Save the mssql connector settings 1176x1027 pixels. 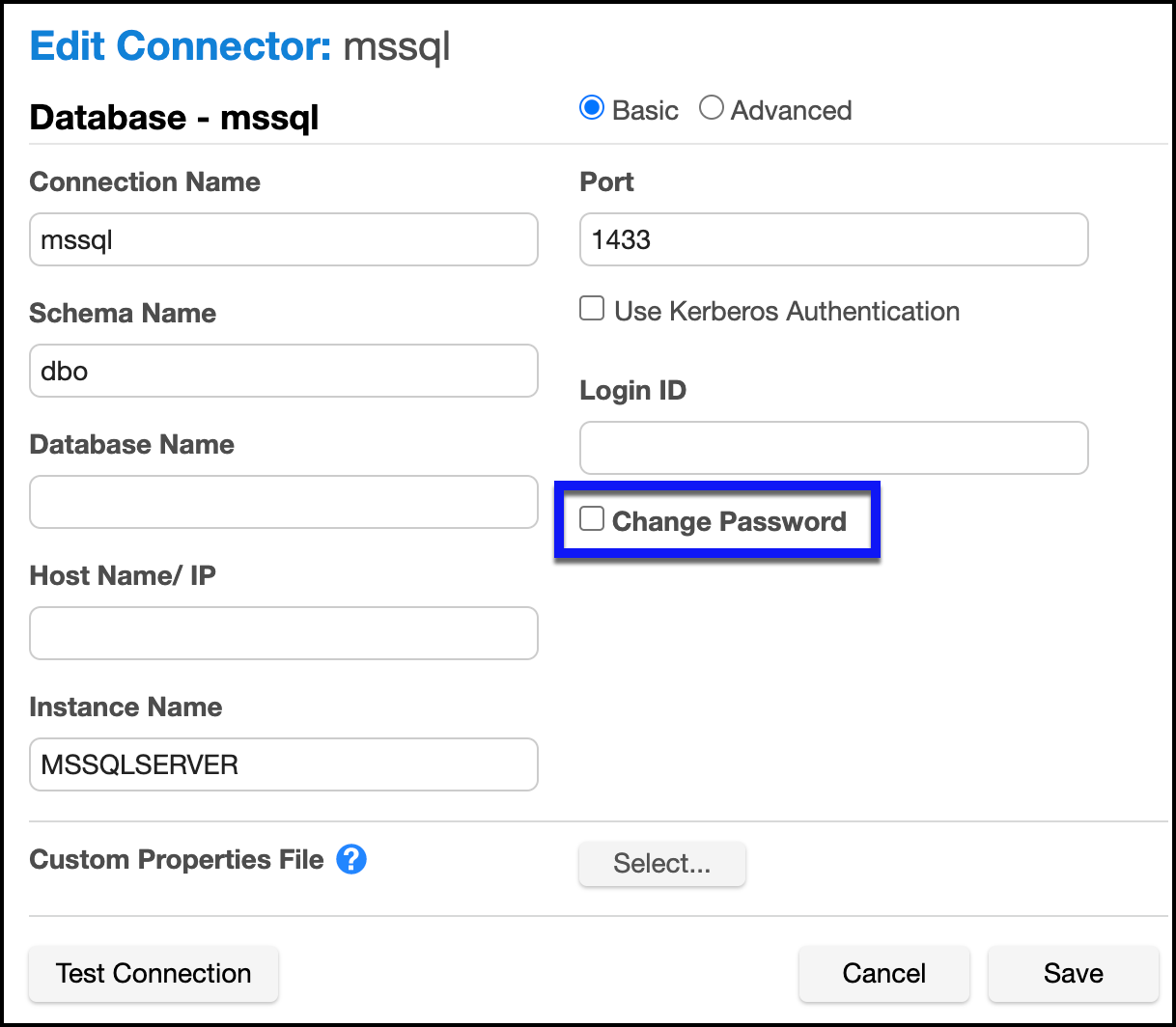coord(1073,973)
